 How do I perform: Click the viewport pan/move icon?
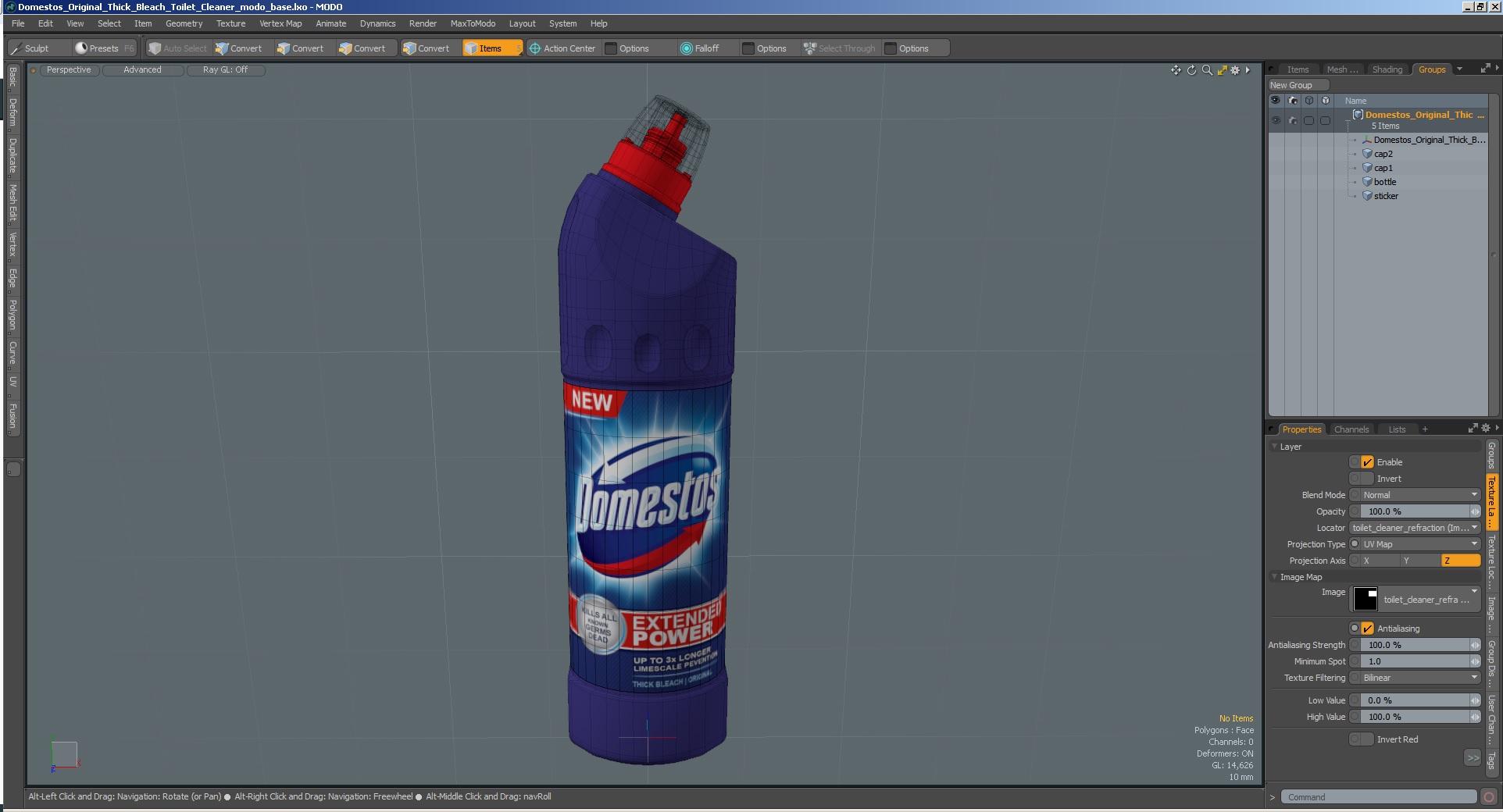[x=1176, y=70]
